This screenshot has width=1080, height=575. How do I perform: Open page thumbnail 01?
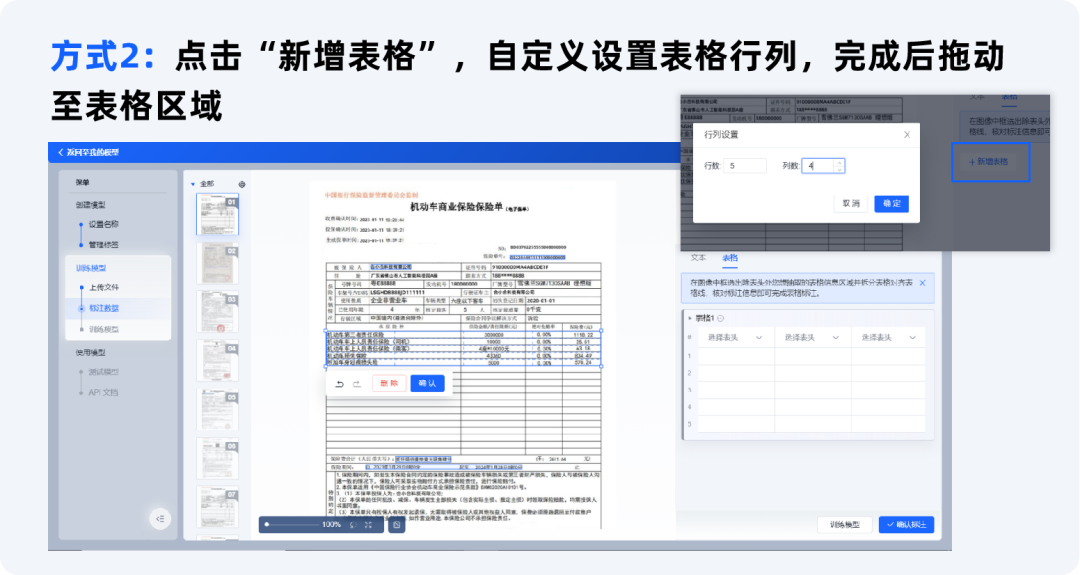(x=218, y=214)
